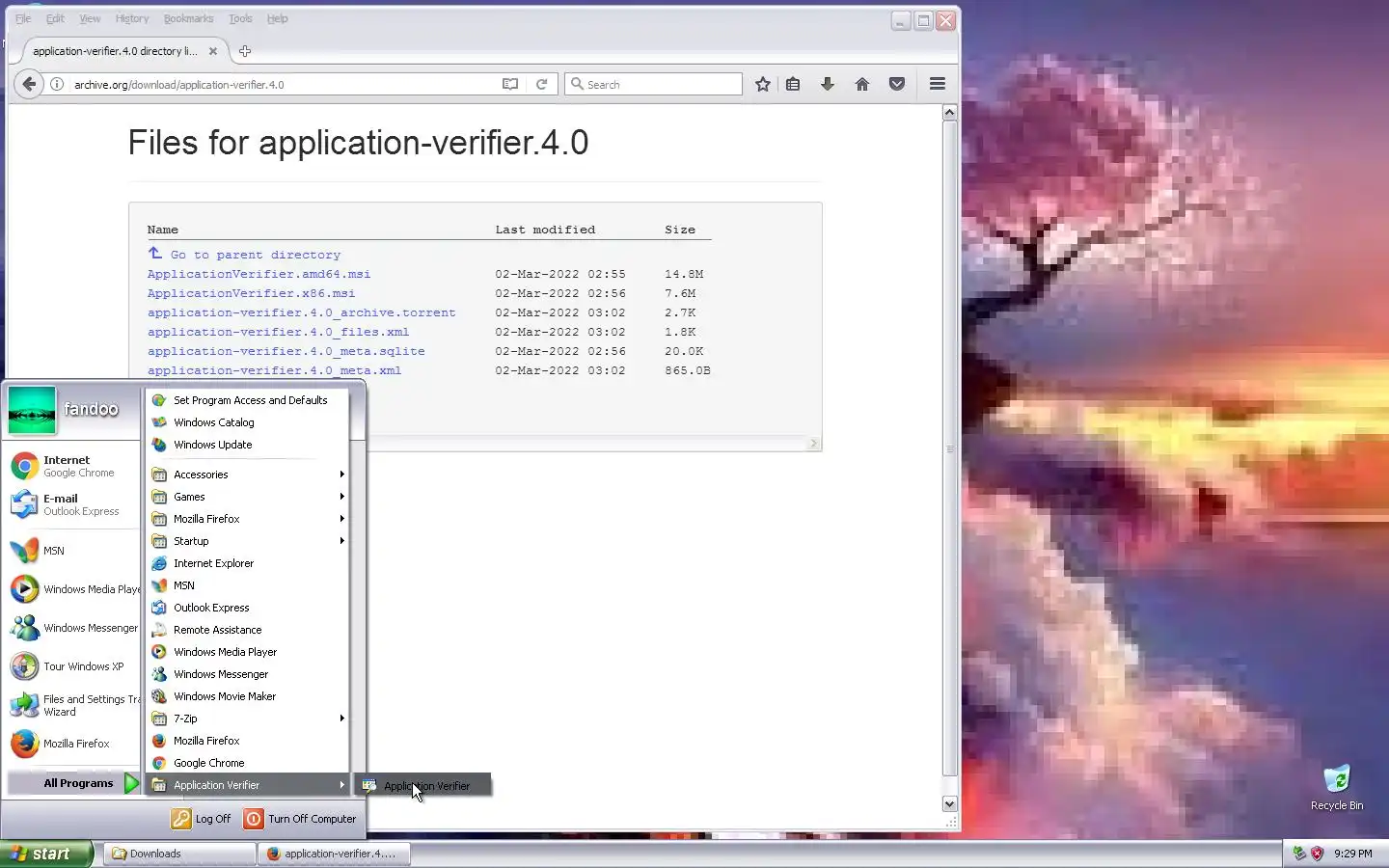Close the application-verifier.4.0 directory tab
The height and width of the screenshot is (868, 1389).
213,51
